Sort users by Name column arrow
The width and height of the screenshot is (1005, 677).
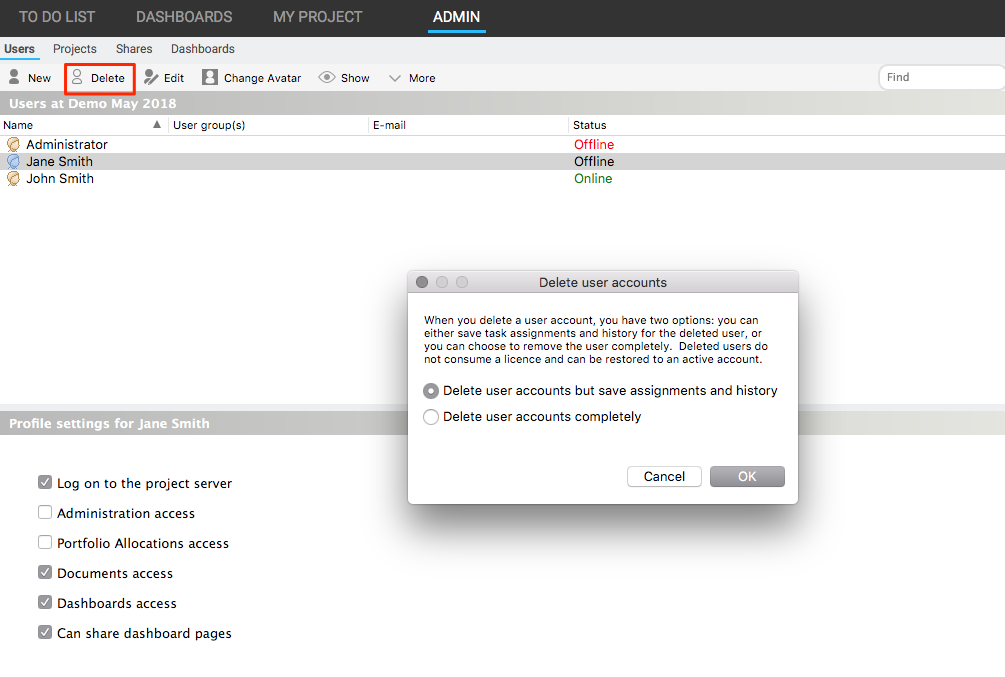coord(157,125)
